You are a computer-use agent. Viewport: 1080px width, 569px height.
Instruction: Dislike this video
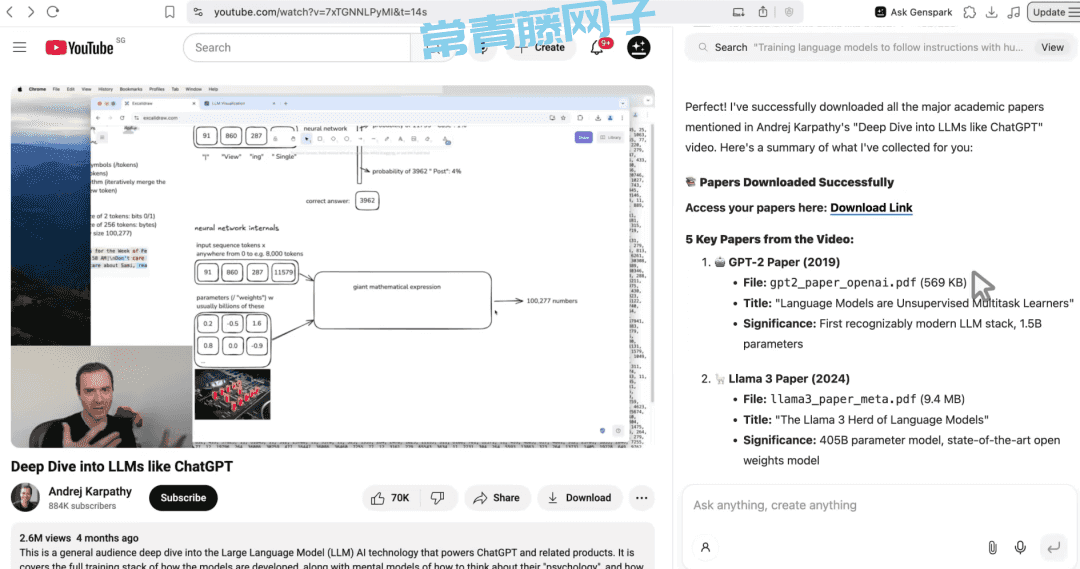coord(437,497)
